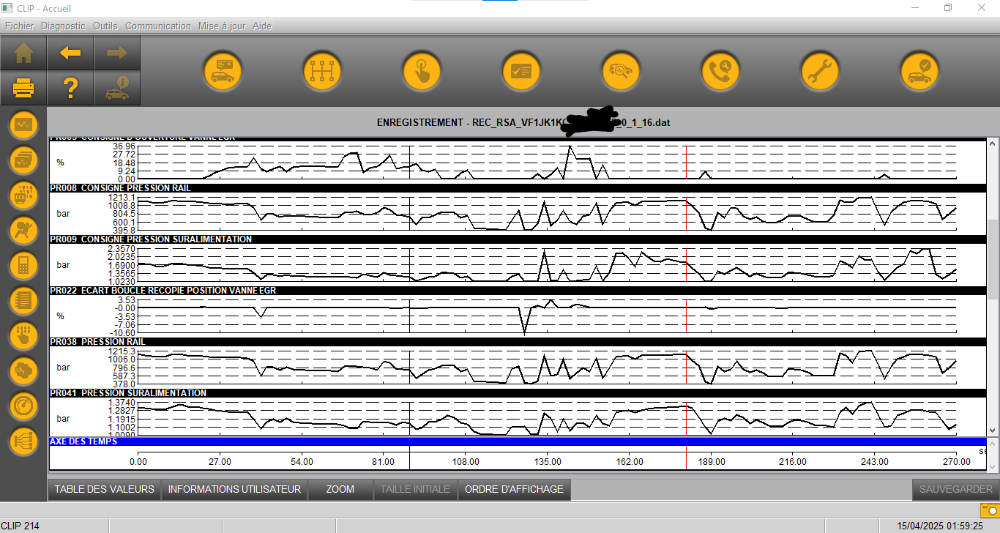The width and height of the screenshot is (1000, 533).
Task: Click the ORDRE D'AFFICHAGE button
Action: (x=514, y=489)
